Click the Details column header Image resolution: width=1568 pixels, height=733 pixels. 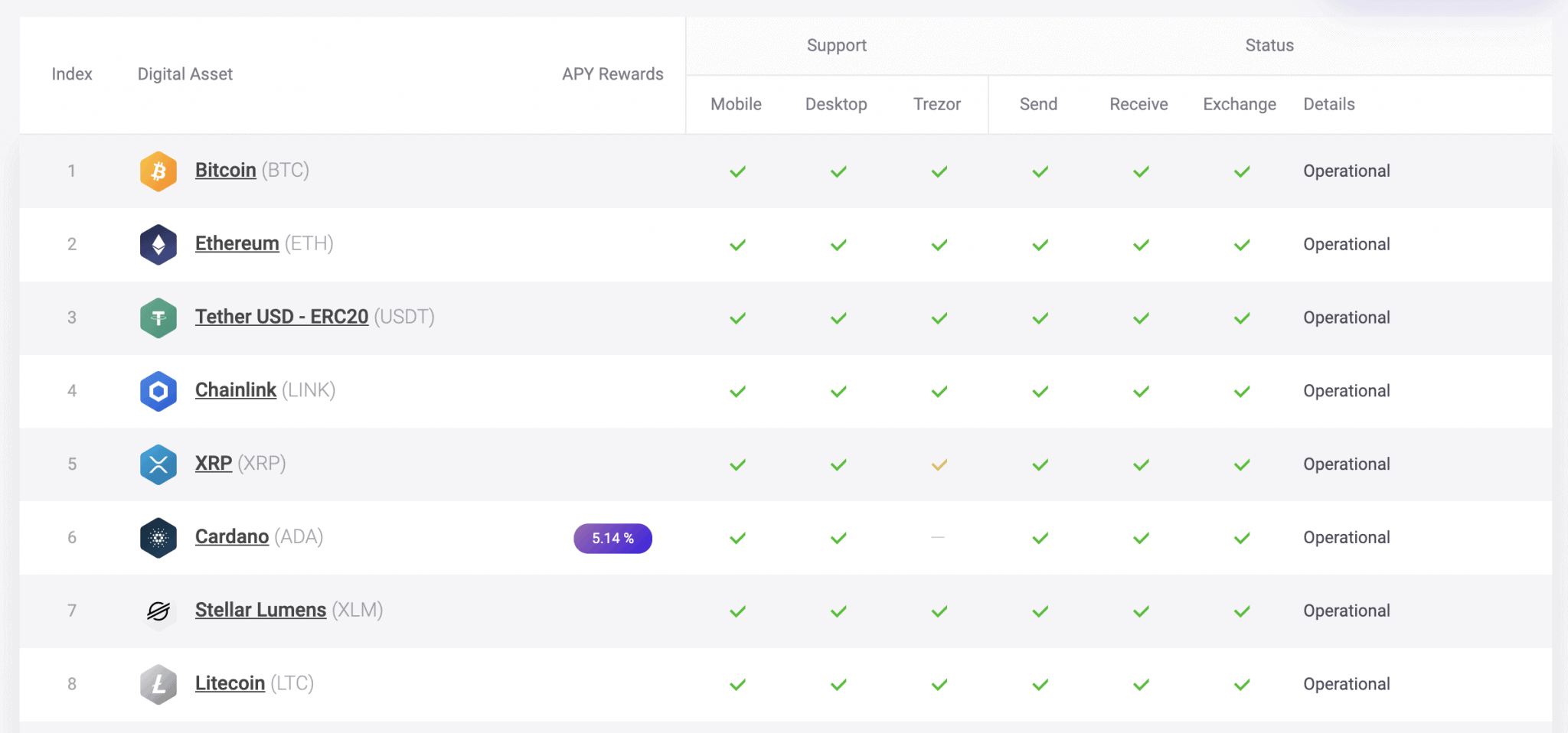pos(1329,104)
